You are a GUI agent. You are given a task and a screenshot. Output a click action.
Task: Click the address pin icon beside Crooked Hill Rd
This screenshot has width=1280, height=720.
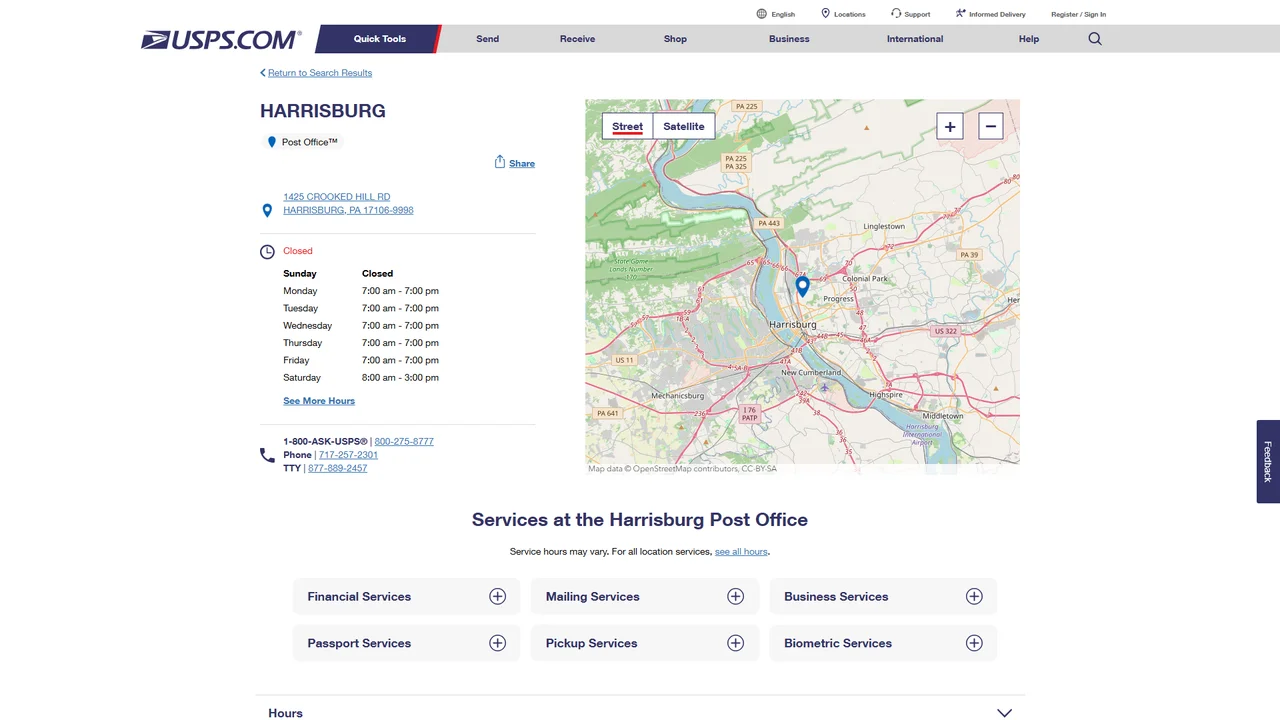(x=267, y=211)
